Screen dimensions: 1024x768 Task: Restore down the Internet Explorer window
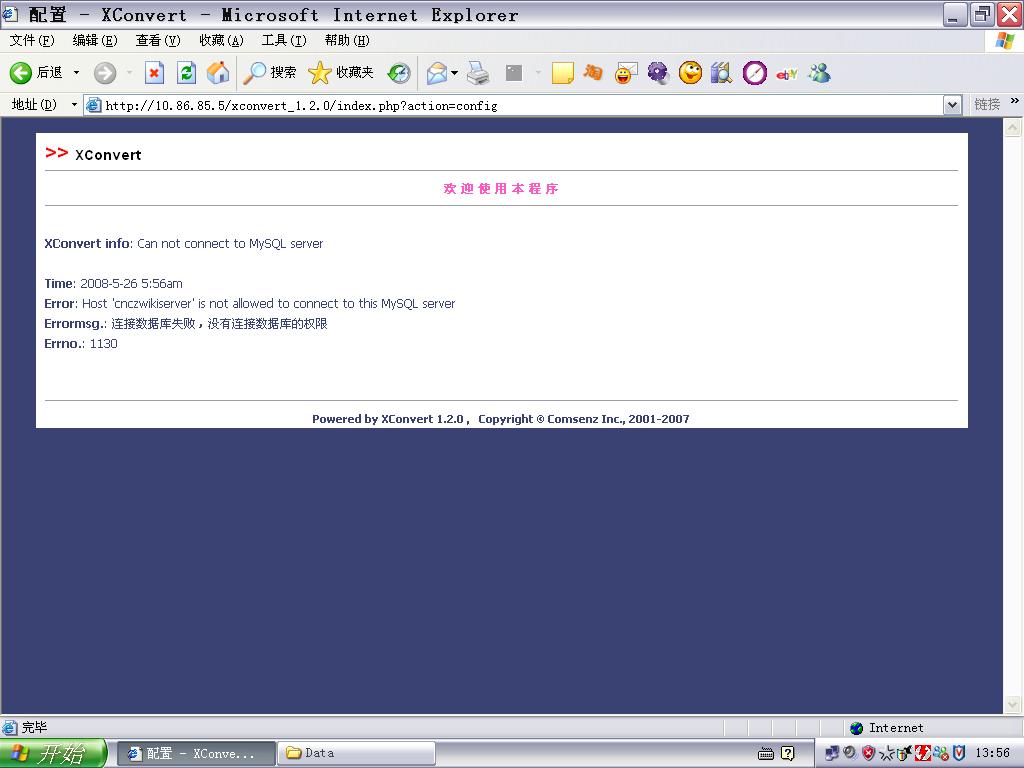pos(982,14)
